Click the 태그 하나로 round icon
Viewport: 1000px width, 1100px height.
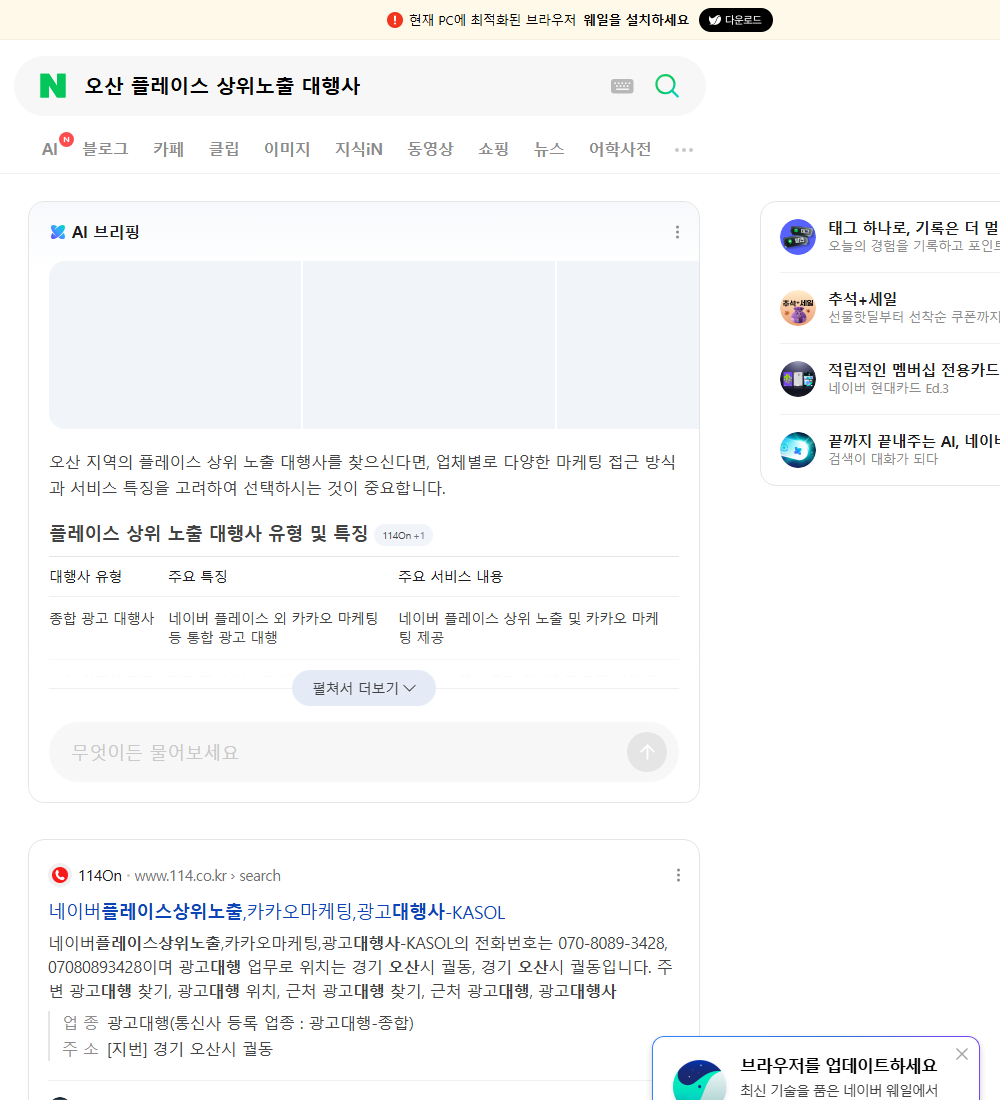(798, 236)
